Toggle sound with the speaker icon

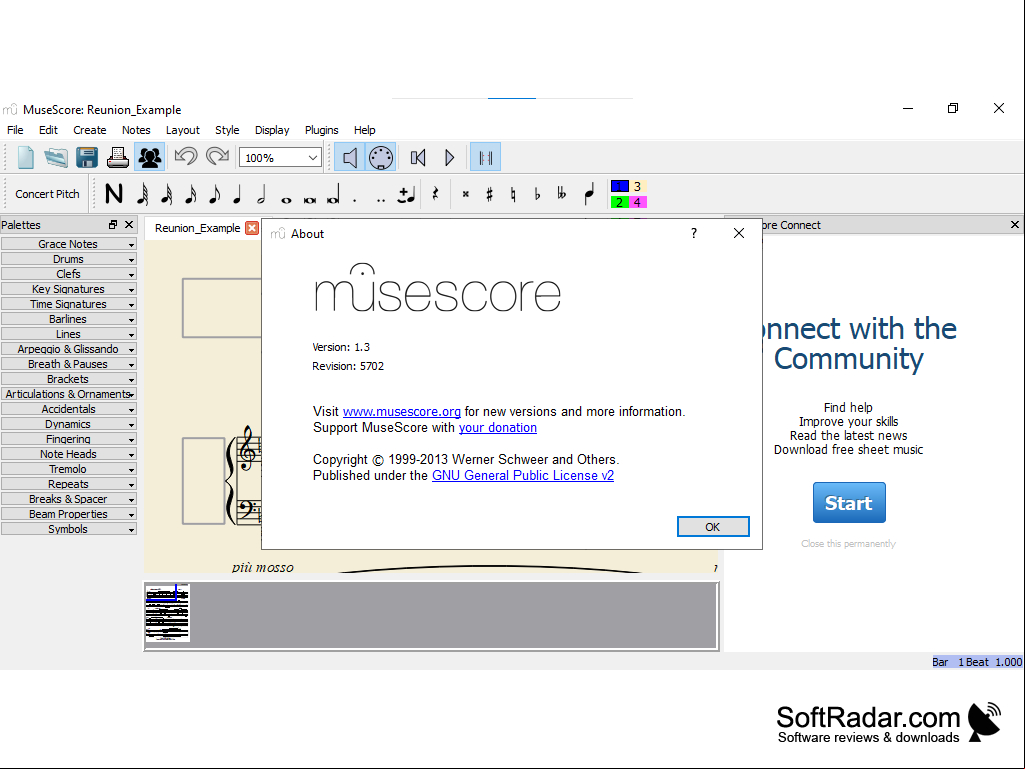350,158
